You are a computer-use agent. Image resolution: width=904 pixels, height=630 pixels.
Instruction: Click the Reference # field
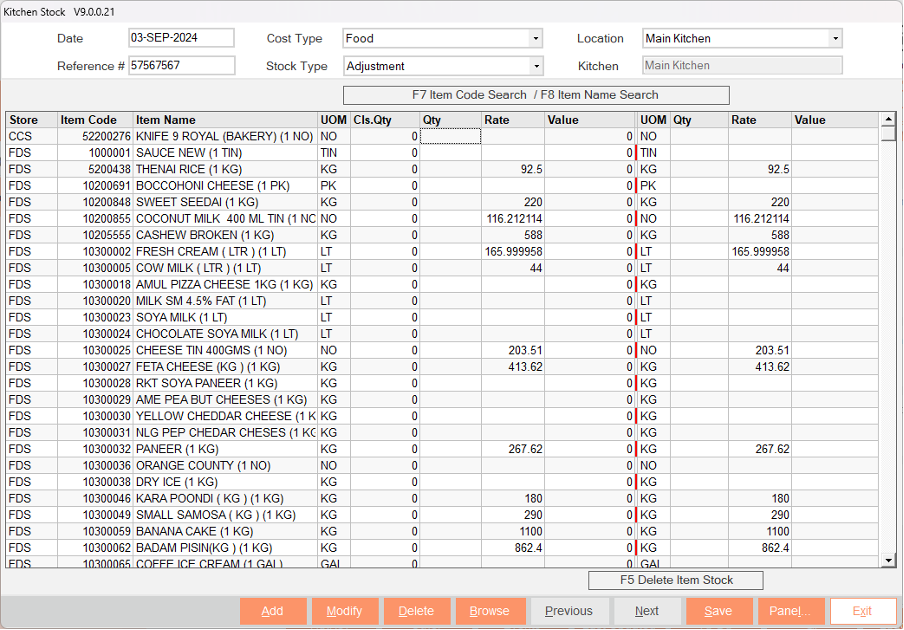tap(181, 66)
